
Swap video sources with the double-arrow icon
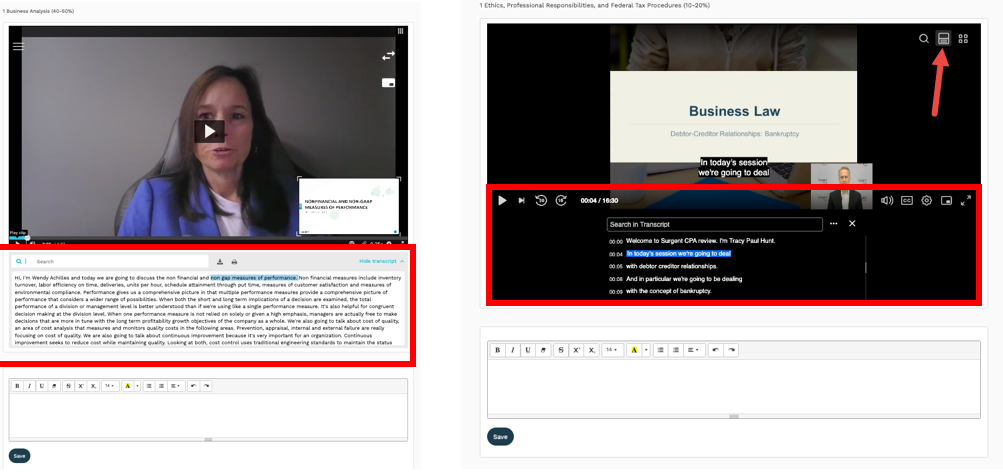coord(388,56)
